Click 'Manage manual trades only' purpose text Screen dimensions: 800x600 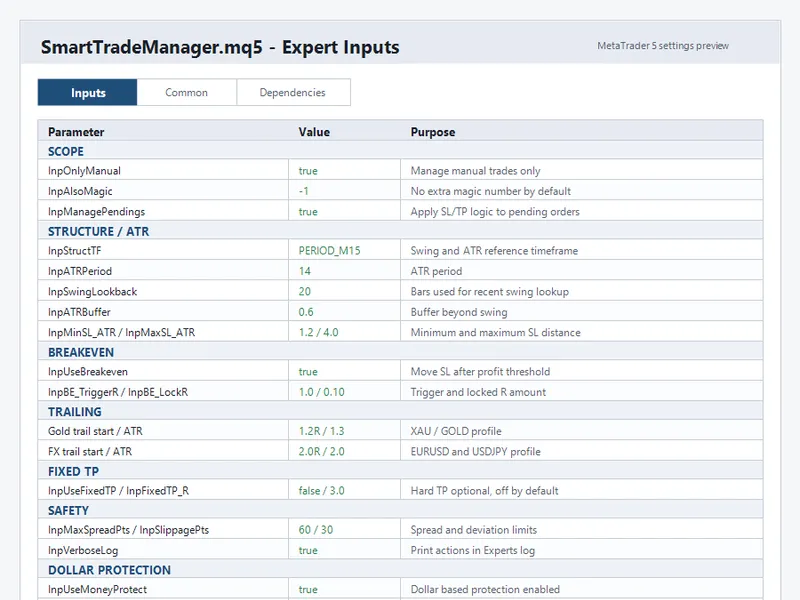pos(476,171)
